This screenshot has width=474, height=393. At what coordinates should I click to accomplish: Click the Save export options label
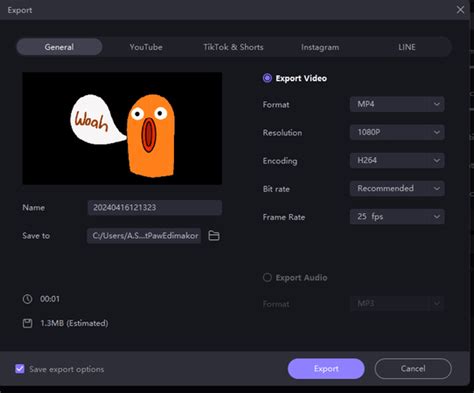tap(67, 369)
